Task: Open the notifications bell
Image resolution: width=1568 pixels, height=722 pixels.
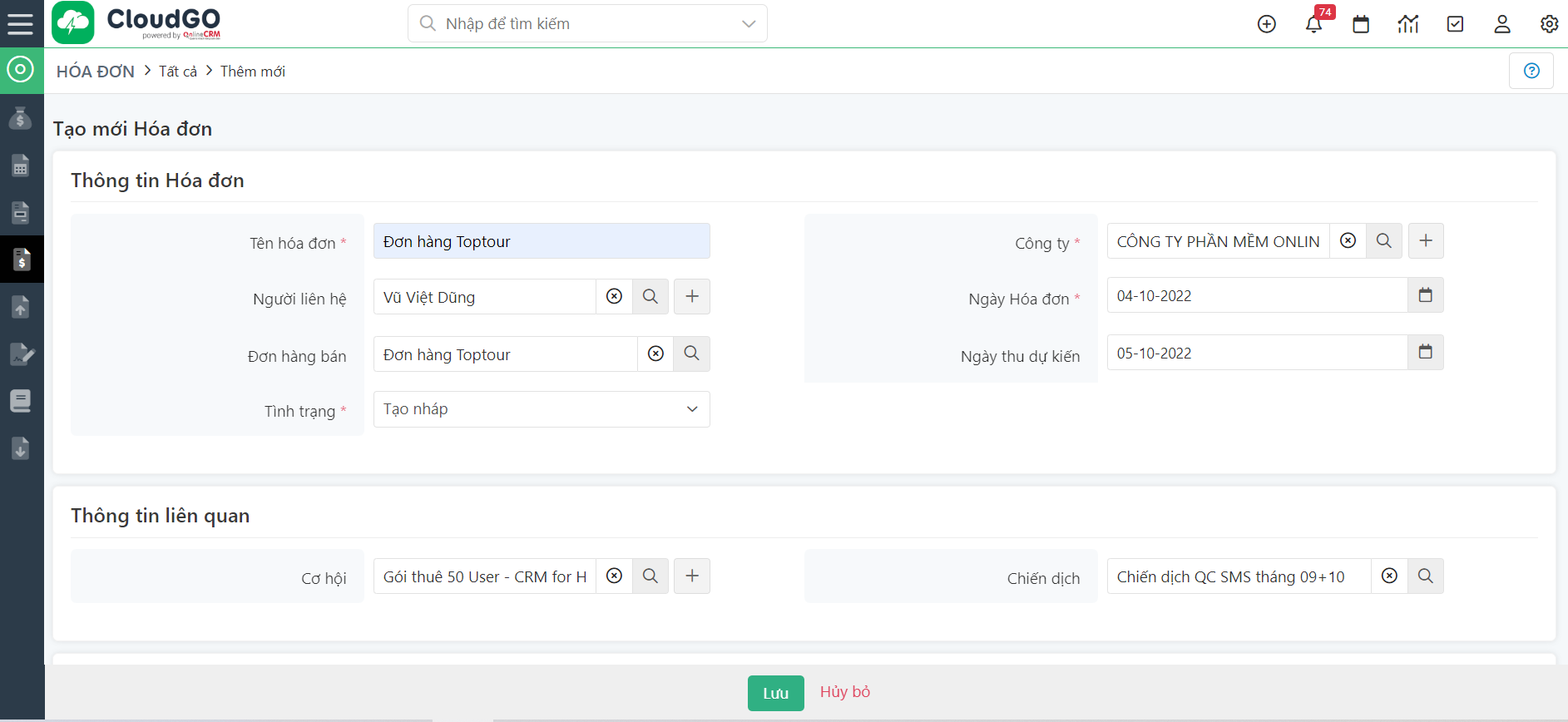Action: click(1313, 24)
